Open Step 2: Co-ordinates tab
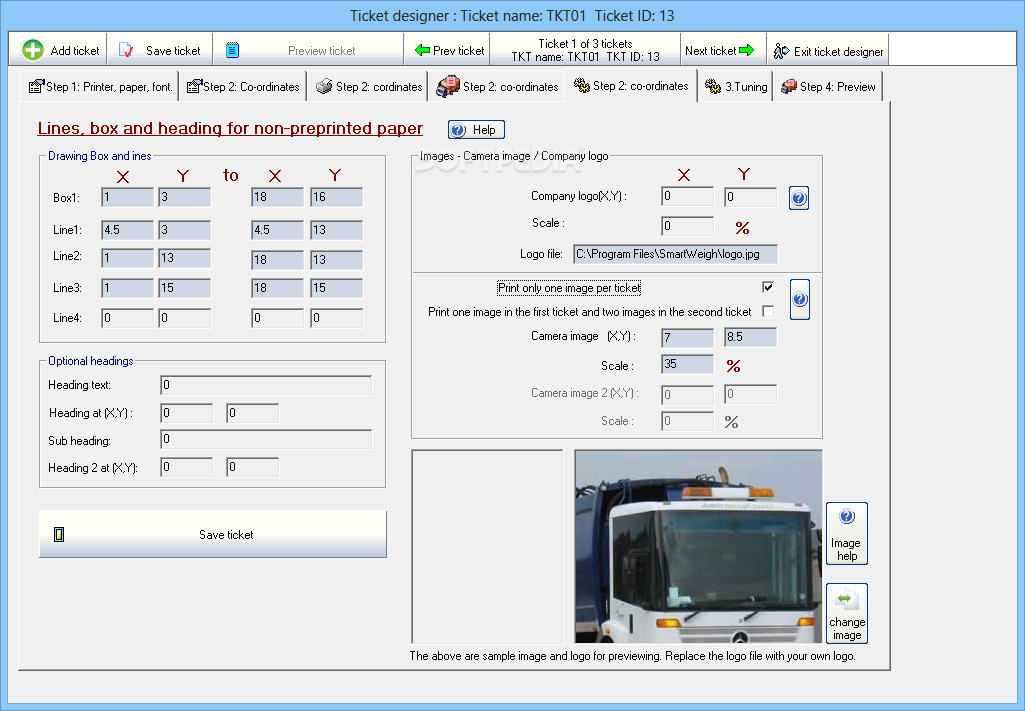Screen dimensions: 1025x711 tap(243, 86)
